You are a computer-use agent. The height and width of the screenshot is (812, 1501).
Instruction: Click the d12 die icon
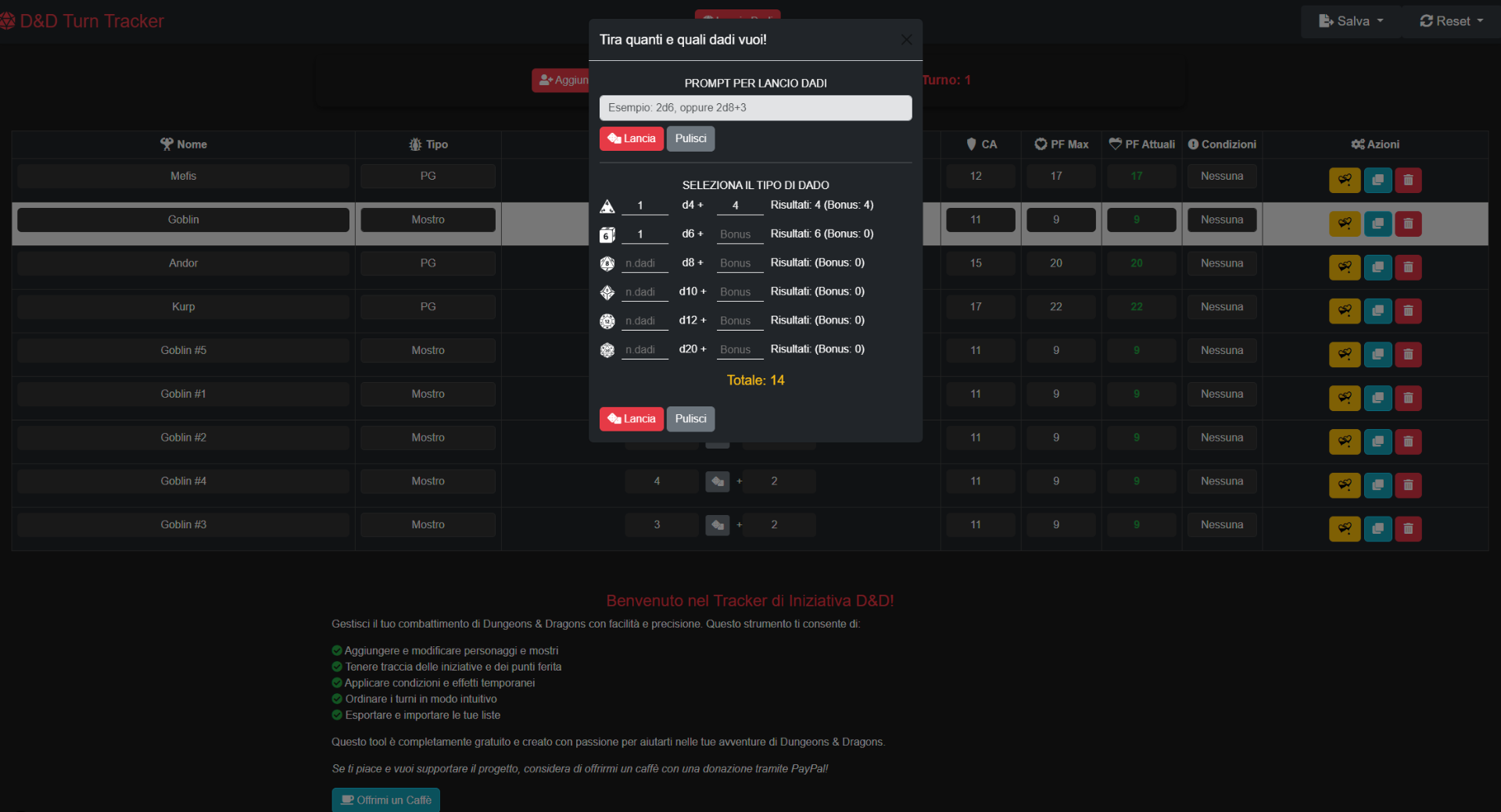coord(607,321)
